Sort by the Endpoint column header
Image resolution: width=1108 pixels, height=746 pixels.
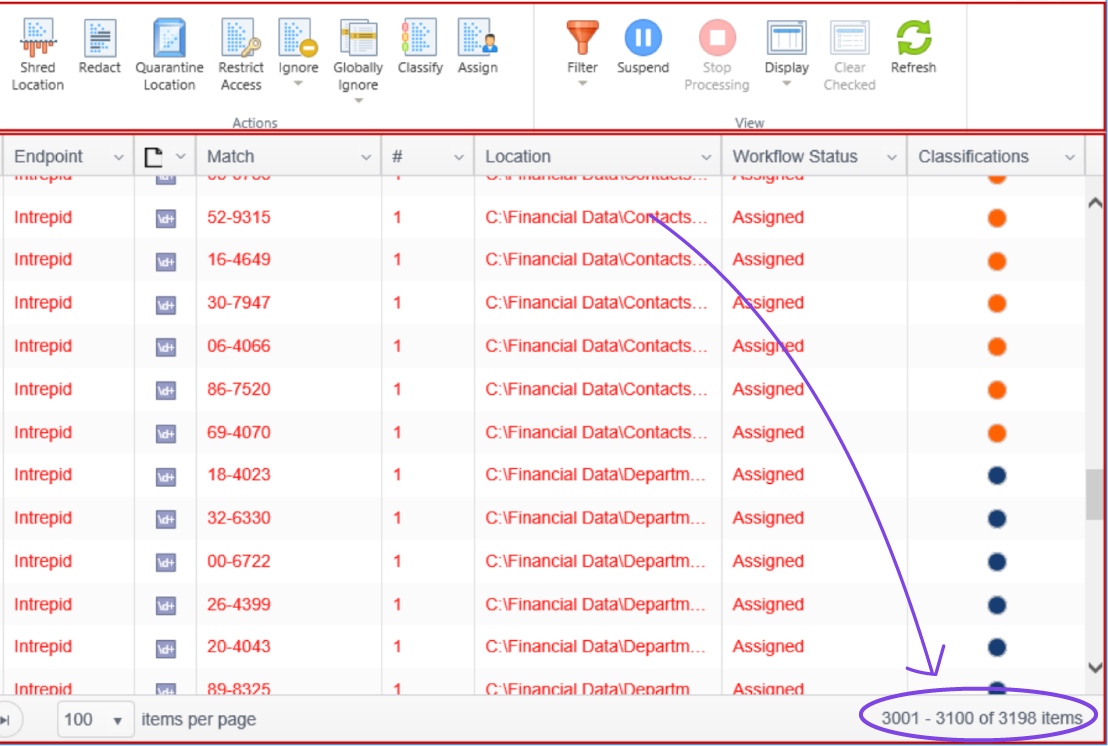coord(49,157)
